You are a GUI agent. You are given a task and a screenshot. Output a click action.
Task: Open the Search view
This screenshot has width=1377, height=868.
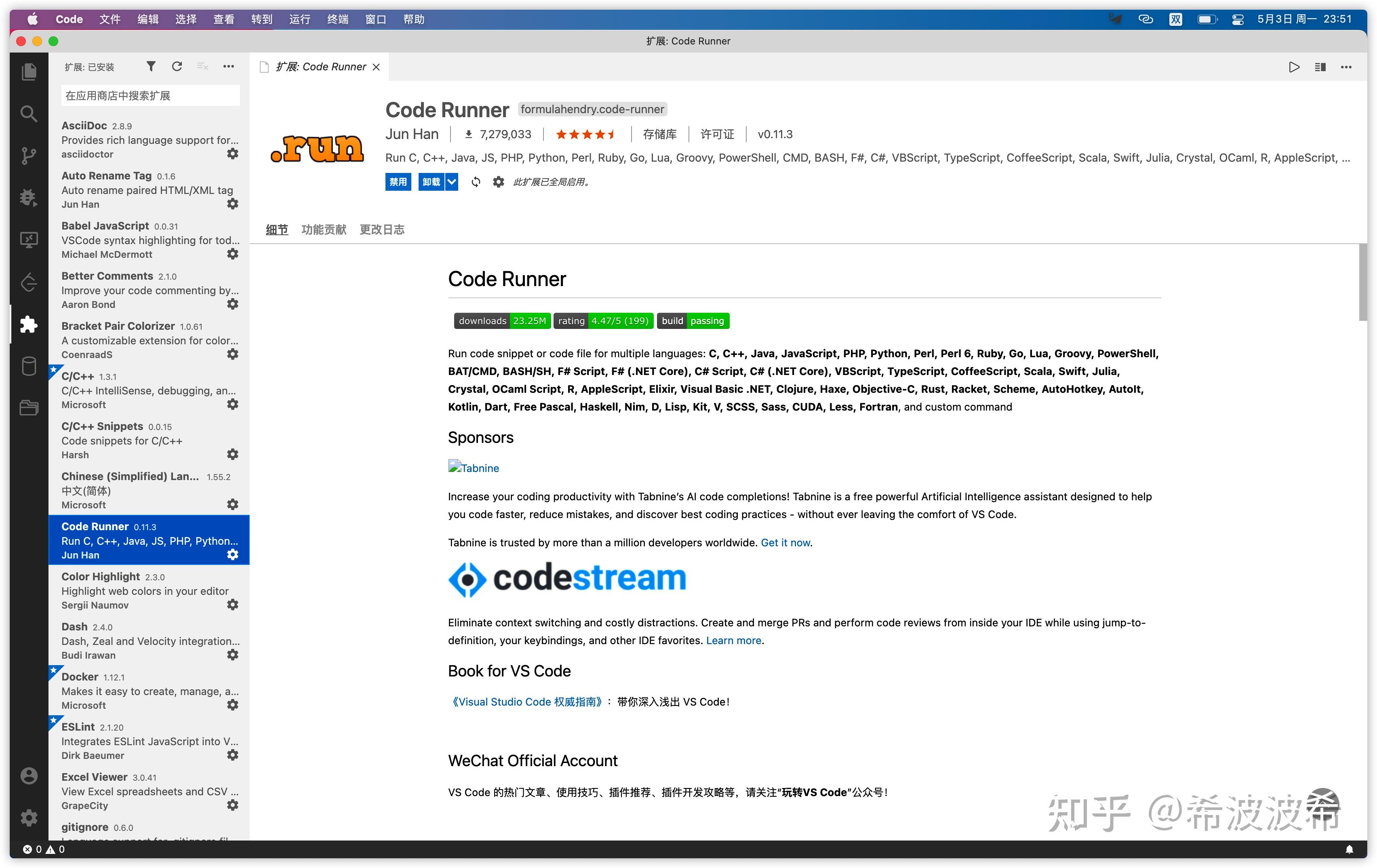pos(29,114)
